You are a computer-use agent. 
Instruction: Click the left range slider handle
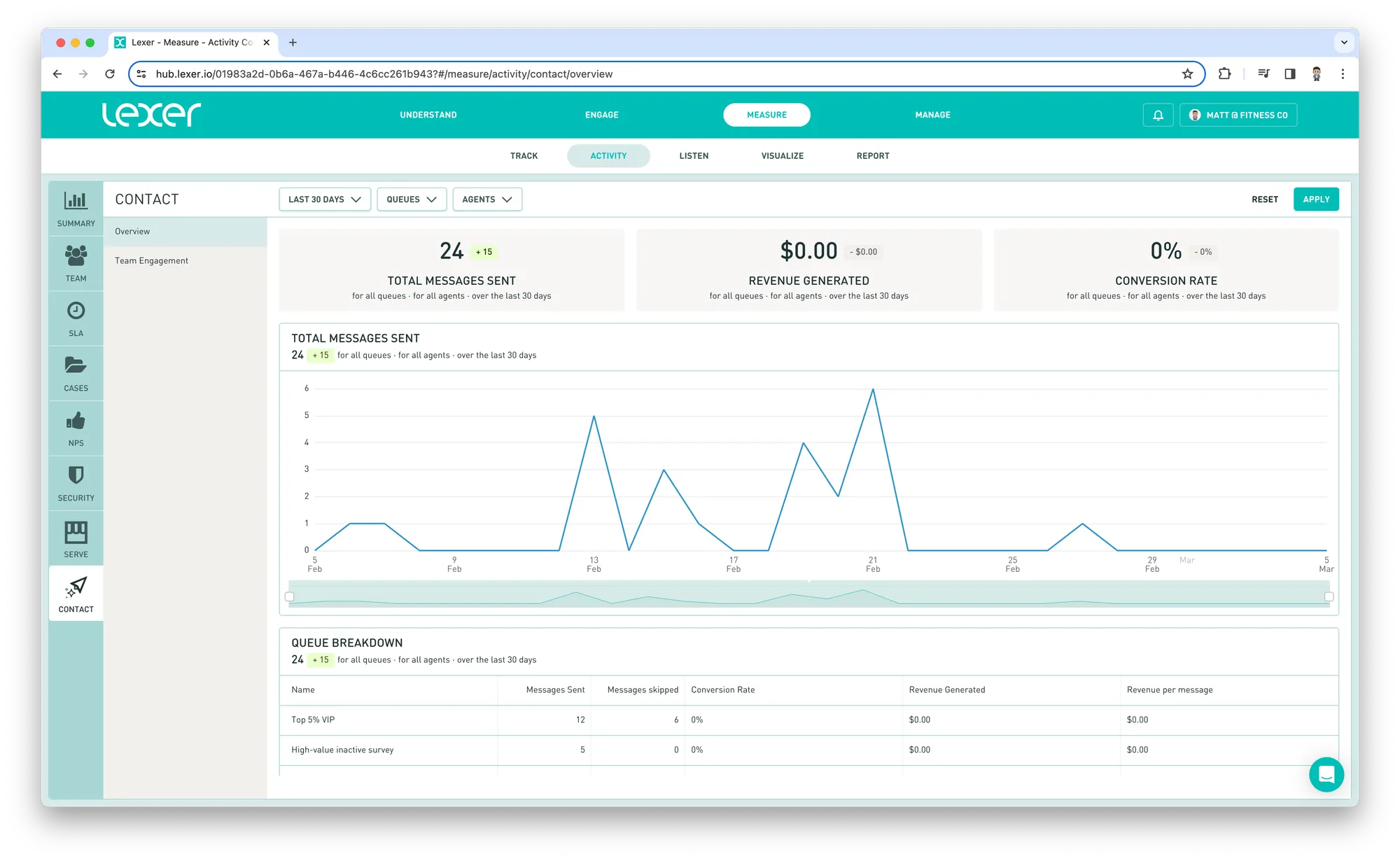click(x=289, y=597)
